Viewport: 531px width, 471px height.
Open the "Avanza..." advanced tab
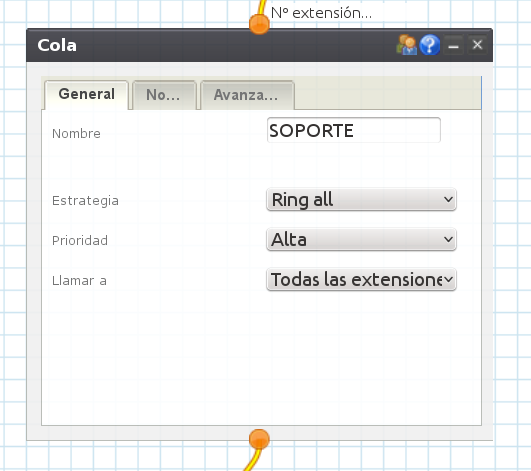click(247, 95)
